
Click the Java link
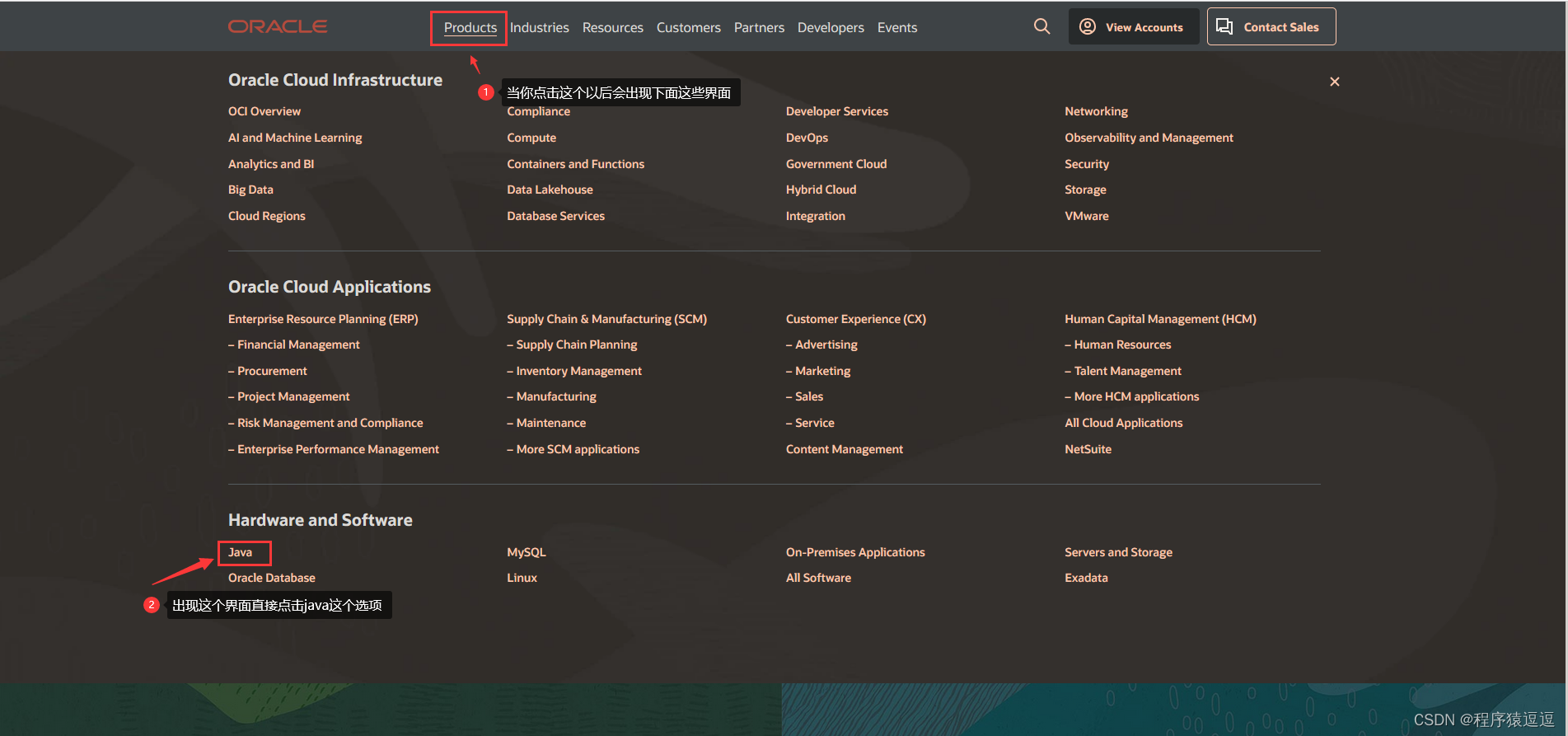(x=241, y=552)
